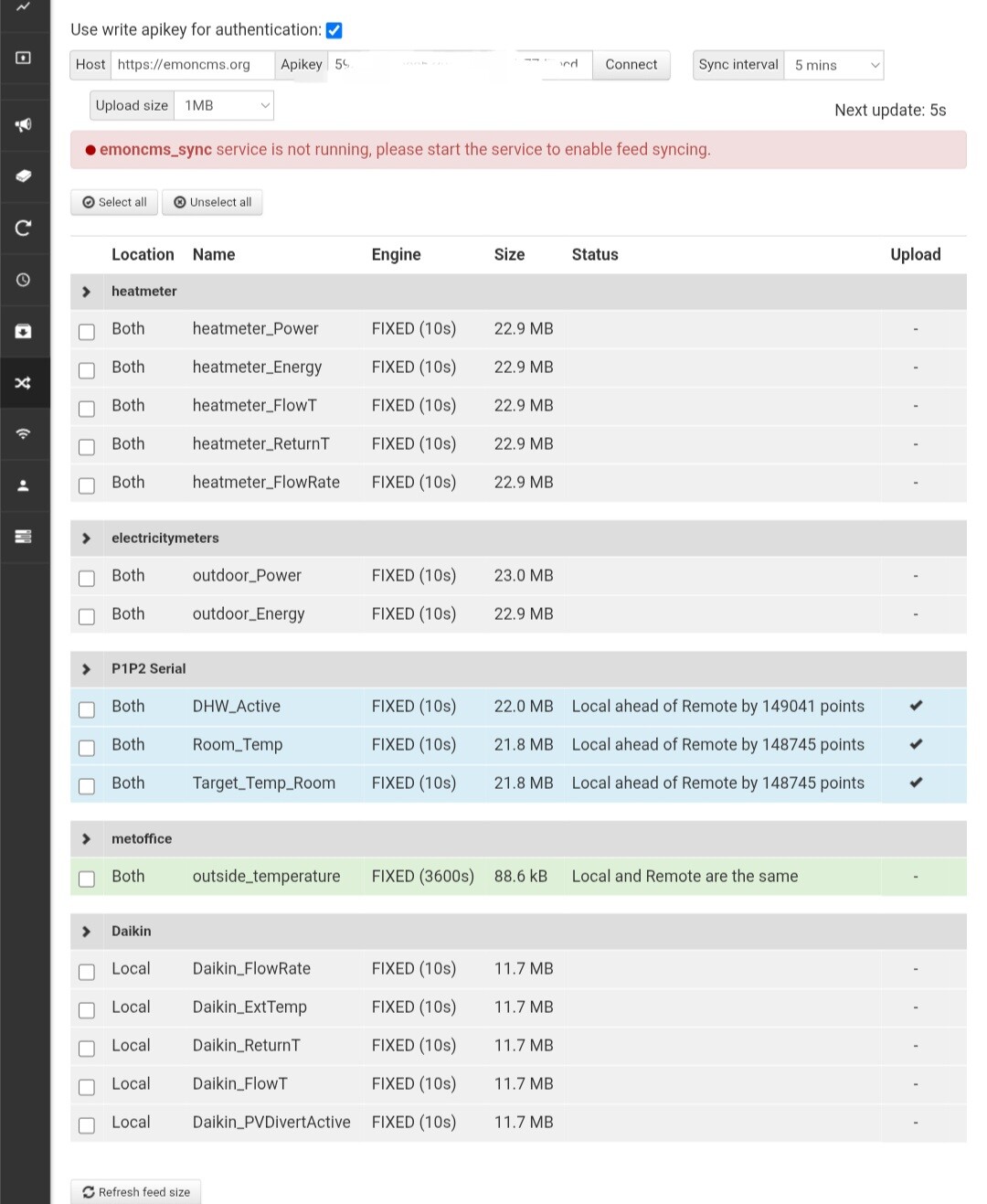The image size is (987, 1204).
Task: Click the Host URL input field
Action: pyautogui.click(x=193, y=65)
